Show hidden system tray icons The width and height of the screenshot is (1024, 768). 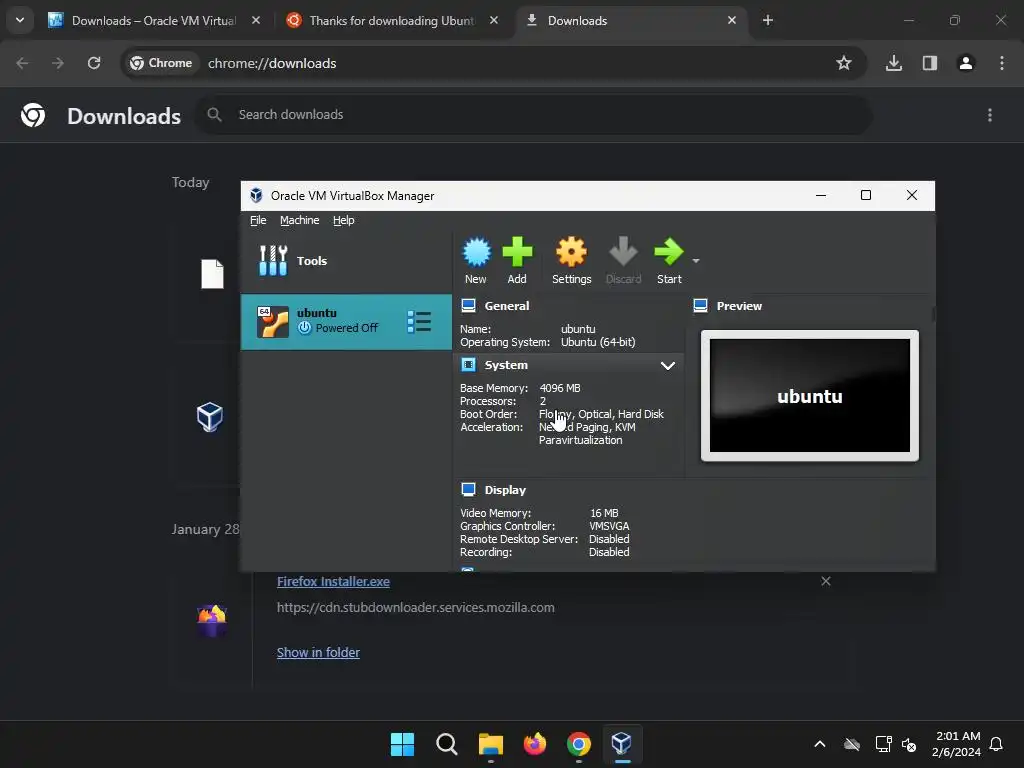click(820, 744)
